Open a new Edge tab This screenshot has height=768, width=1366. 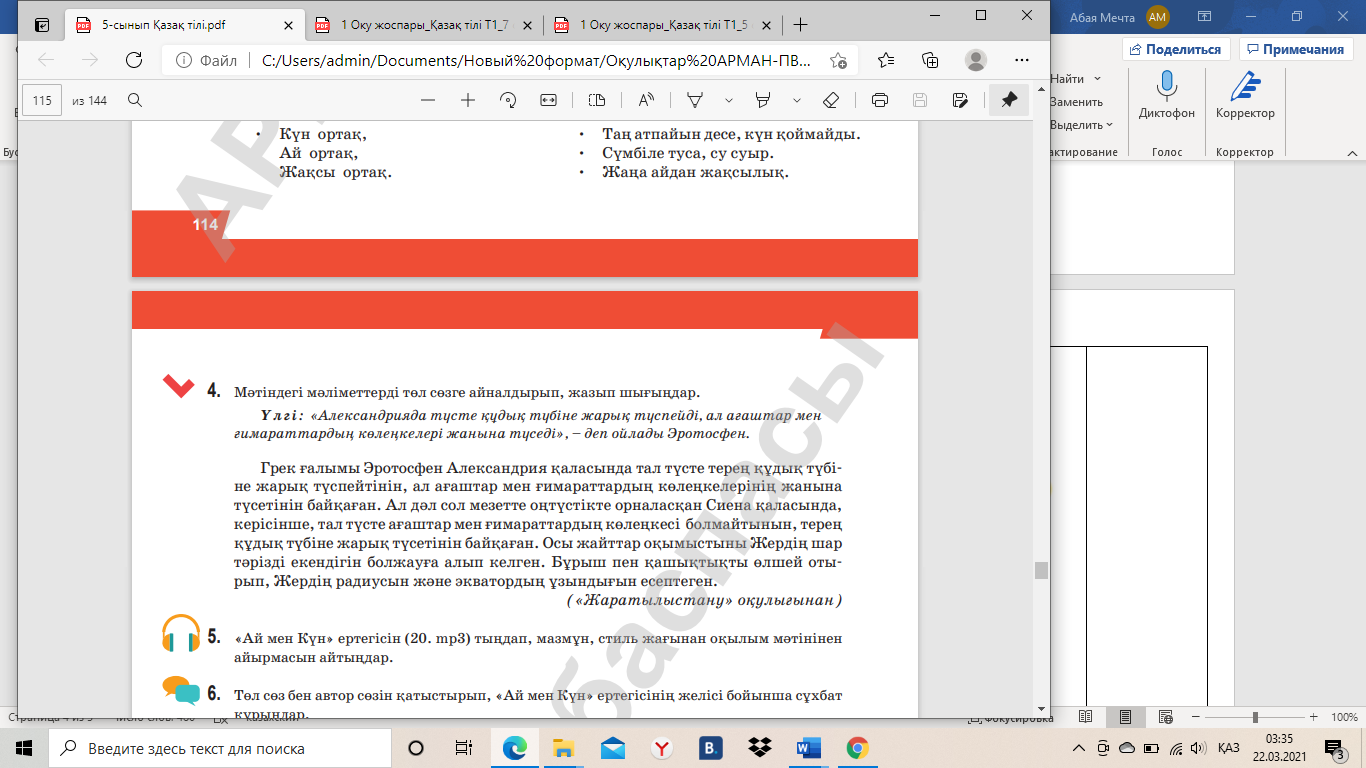point(799,24)
